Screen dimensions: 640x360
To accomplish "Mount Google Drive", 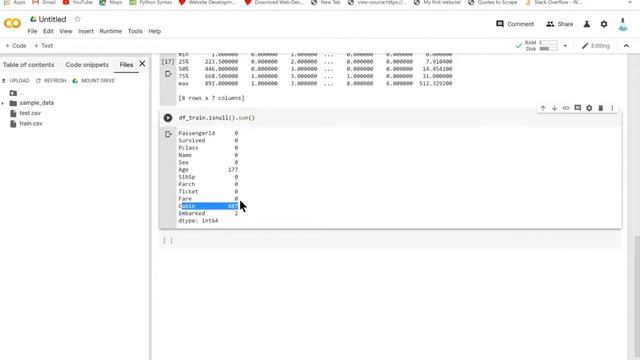I will (x=93, y=80).
